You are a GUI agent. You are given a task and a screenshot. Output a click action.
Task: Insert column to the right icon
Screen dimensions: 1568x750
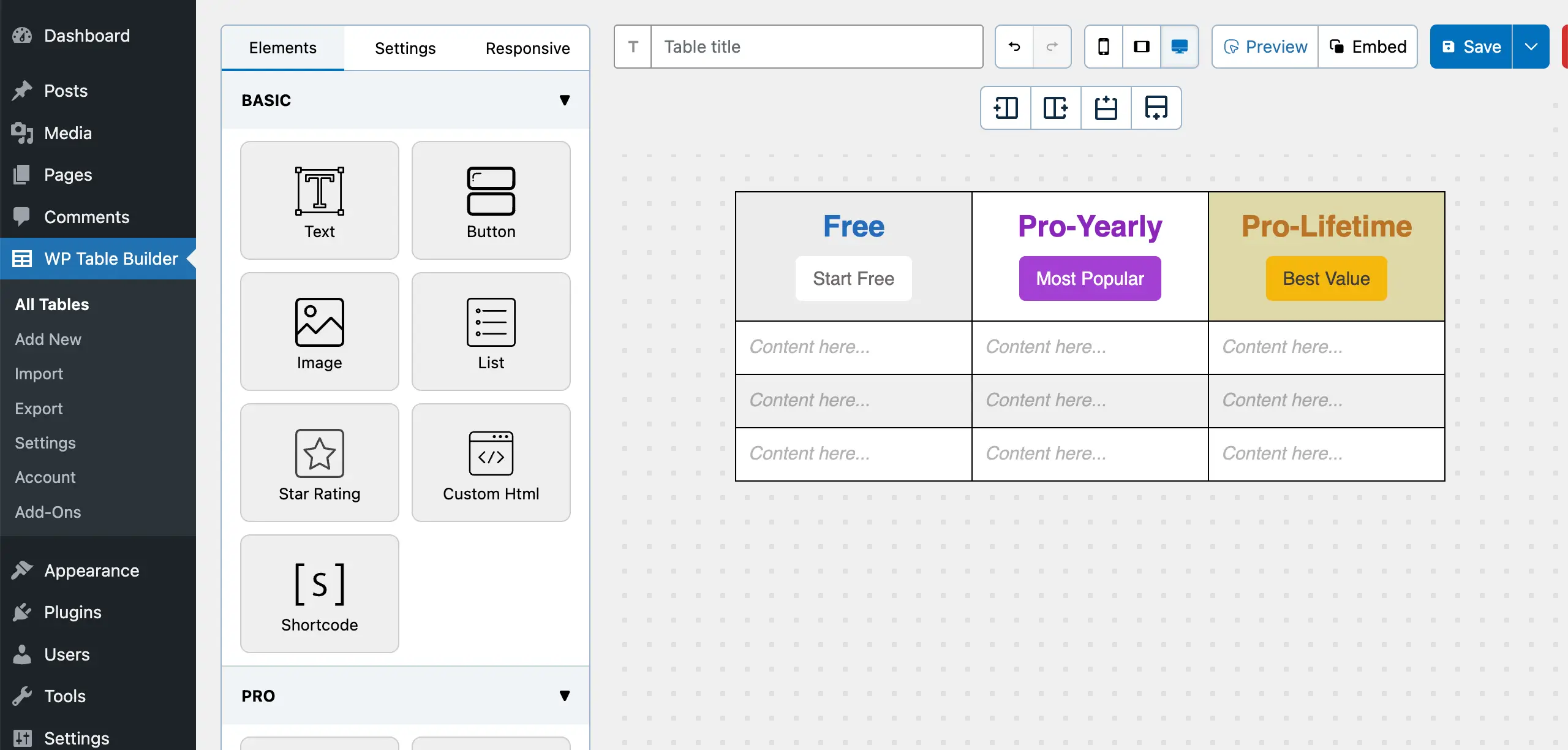point(1056,108)
